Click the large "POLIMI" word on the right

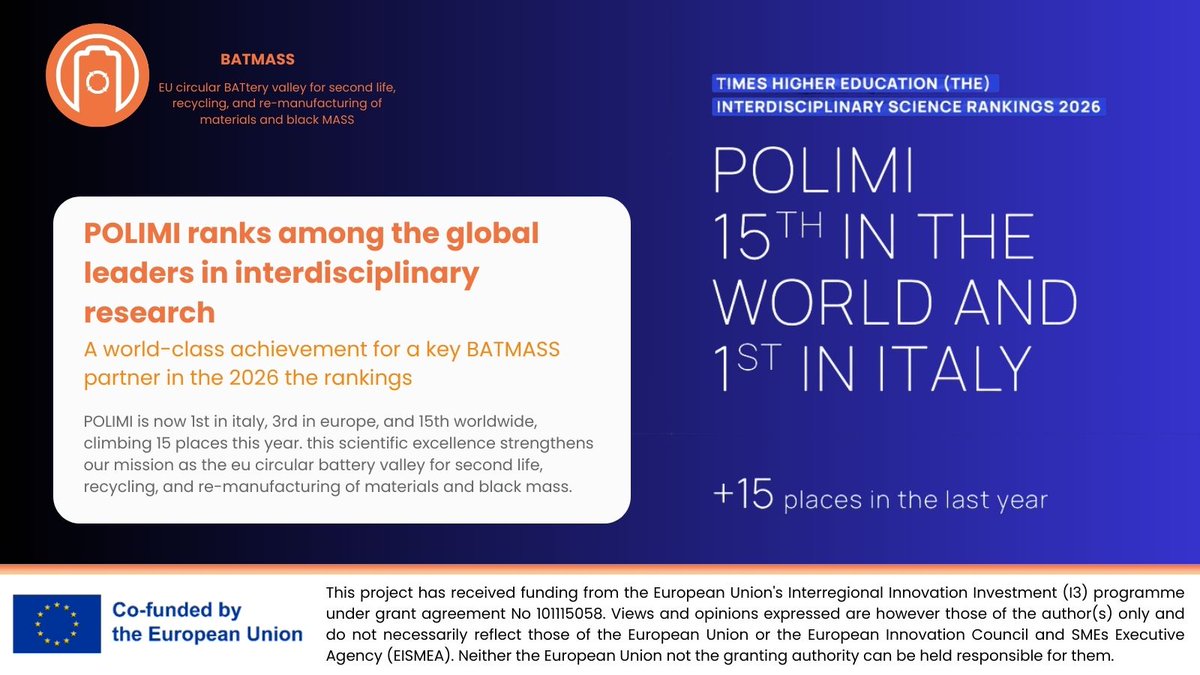click(x=813, y=170)
